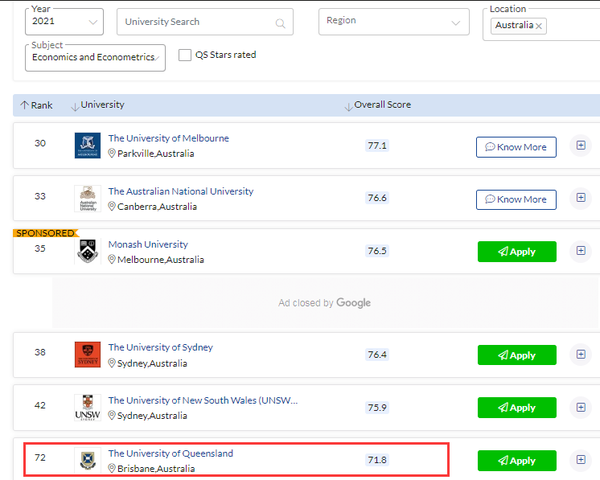Open the Subject Economics and Econometrics dropdown
Image resolution: width=600 pixels, height=480 pixels.
pos(95,58)
